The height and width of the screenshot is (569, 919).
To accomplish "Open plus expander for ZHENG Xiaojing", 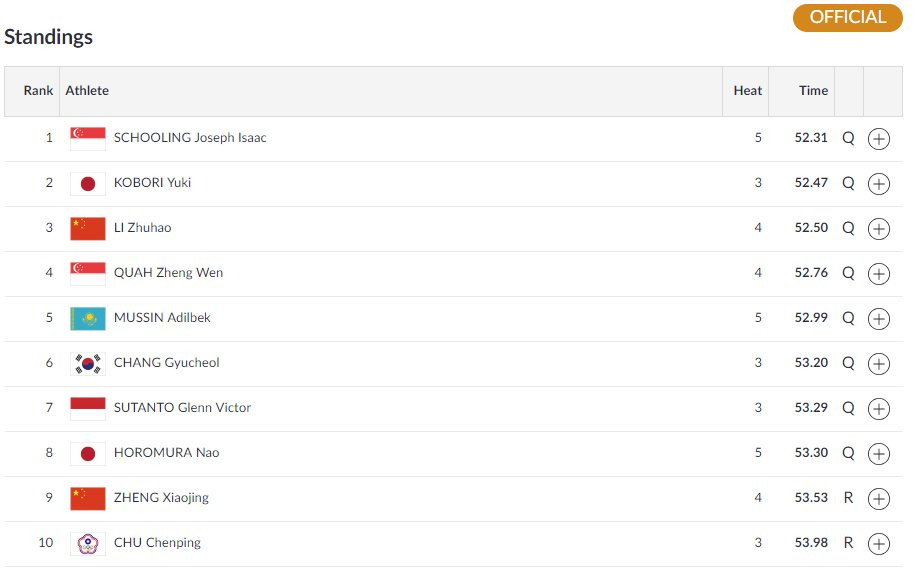I will point(878,499).
